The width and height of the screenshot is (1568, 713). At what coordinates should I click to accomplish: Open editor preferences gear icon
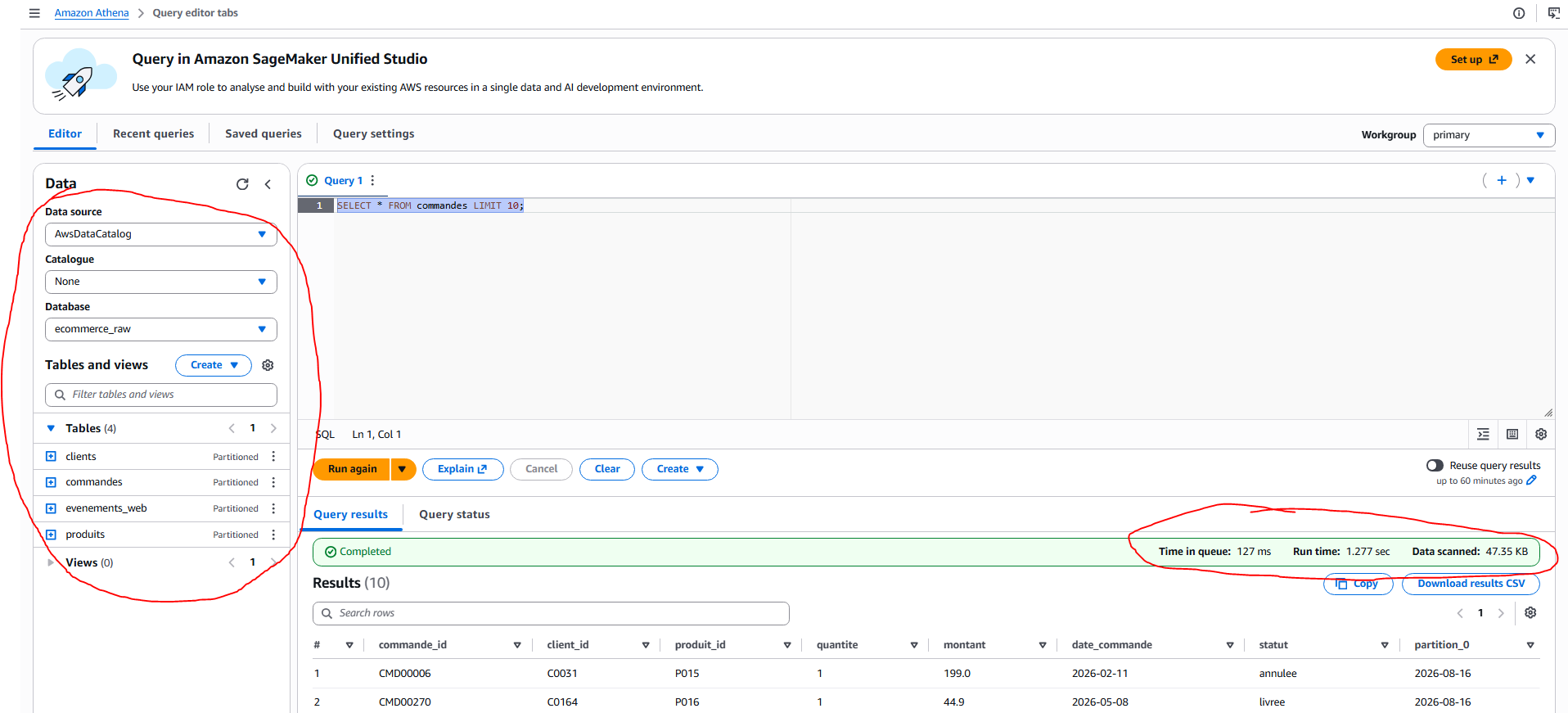[1541, 435]
